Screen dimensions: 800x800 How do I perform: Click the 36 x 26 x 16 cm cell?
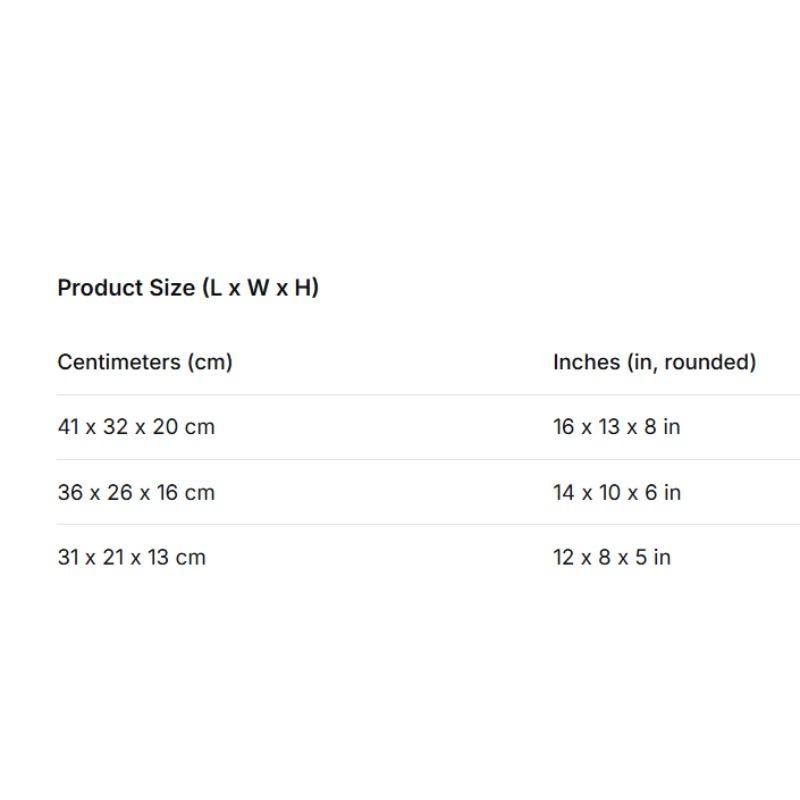pos(136,493)
